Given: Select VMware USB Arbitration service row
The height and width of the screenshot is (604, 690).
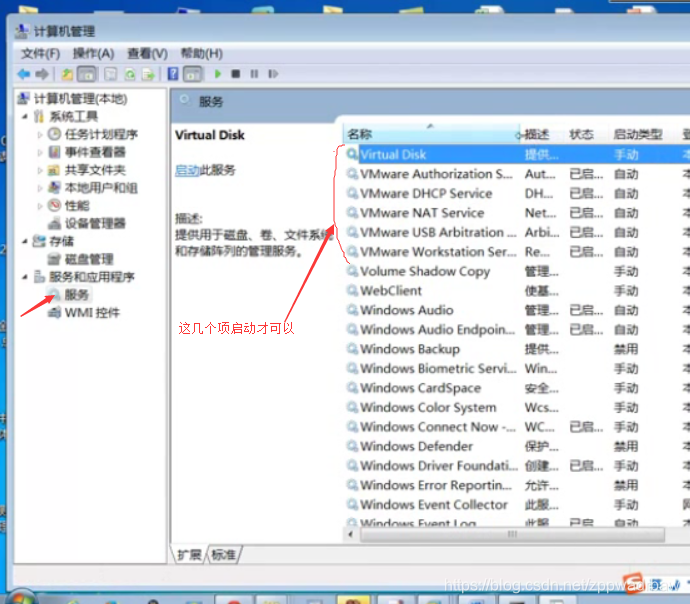Looking at the screenshot, I should tap(517, 232).
